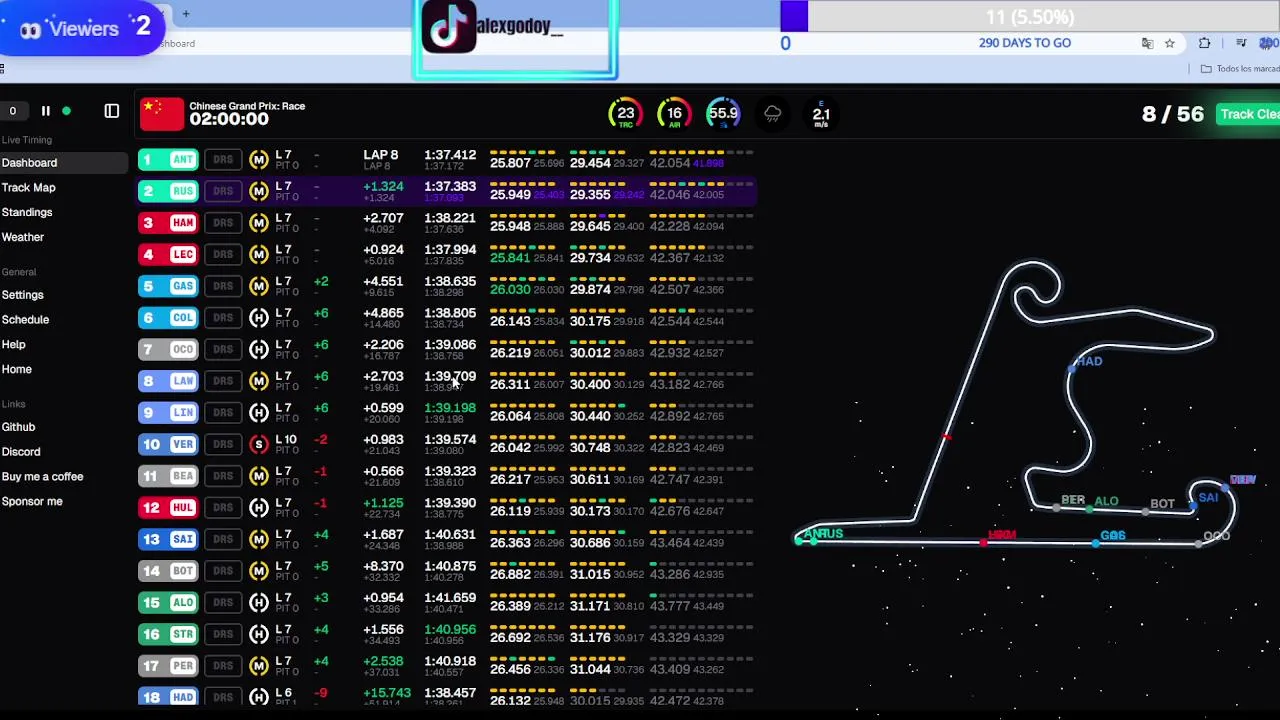Click the track temperature gauge showing 23

tap(626, 114)
